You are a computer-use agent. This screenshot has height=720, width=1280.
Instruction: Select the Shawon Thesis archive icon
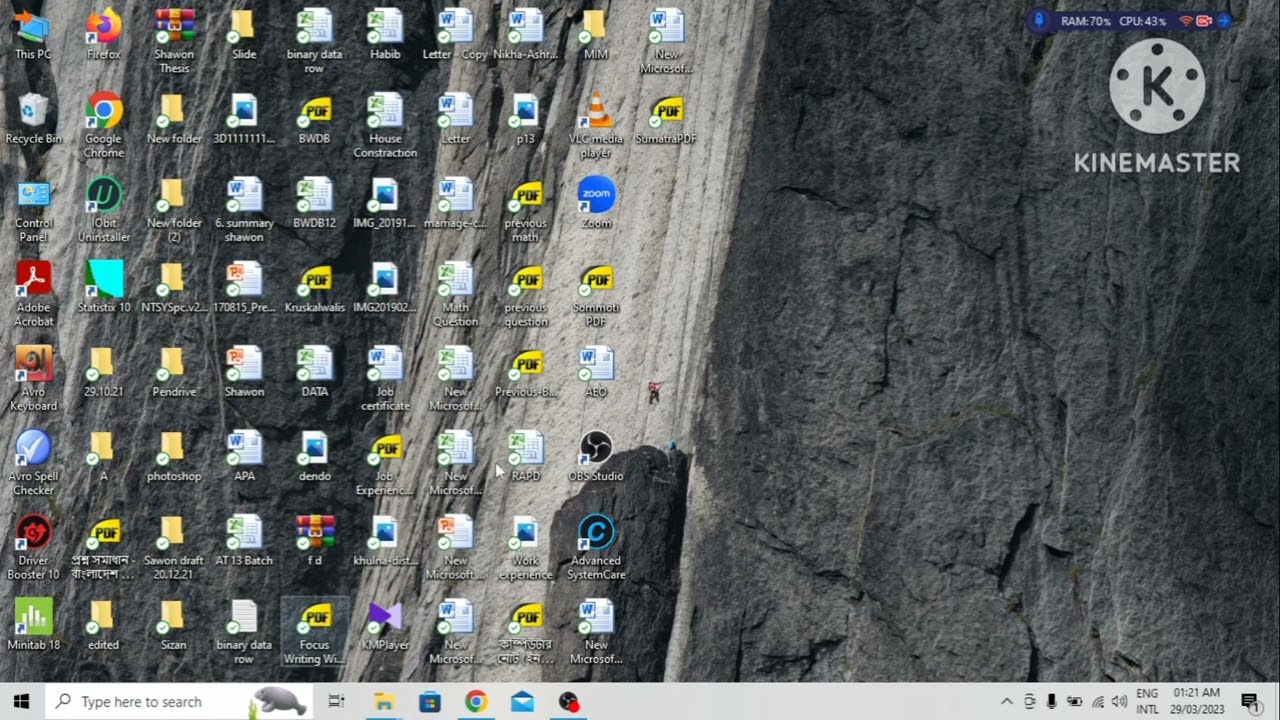click(174, 41)
